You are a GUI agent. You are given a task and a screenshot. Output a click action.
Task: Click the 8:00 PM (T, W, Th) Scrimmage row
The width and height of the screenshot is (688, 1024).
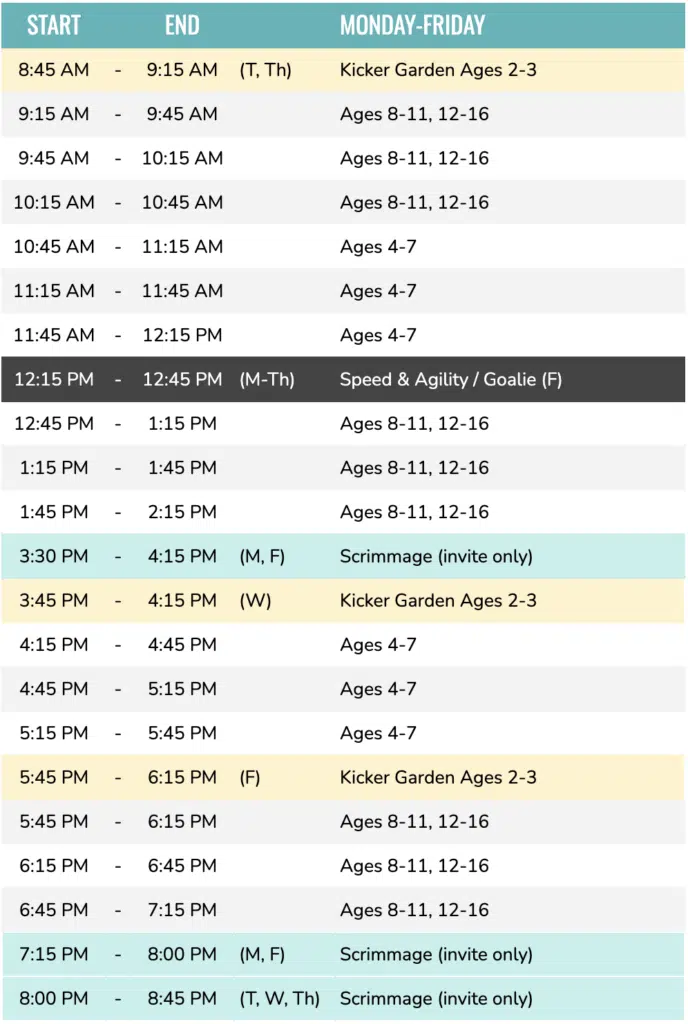pos(343,999)
